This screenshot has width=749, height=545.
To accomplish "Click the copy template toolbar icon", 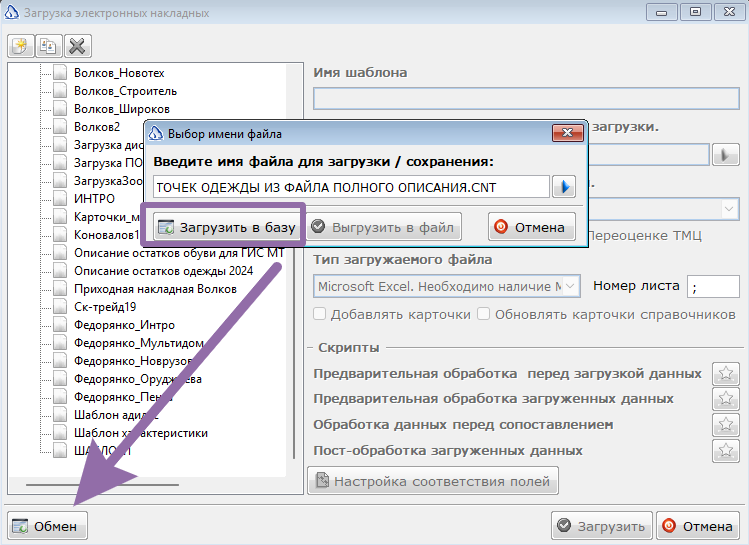I will [x=49, y=46].
